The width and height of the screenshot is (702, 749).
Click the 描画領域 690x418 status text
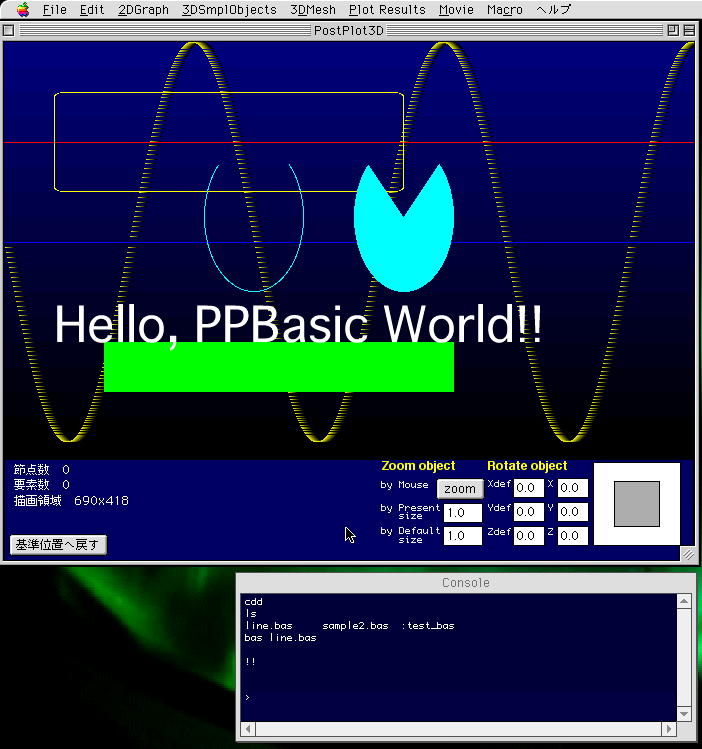pyautogui.click(x=71, y=501)
